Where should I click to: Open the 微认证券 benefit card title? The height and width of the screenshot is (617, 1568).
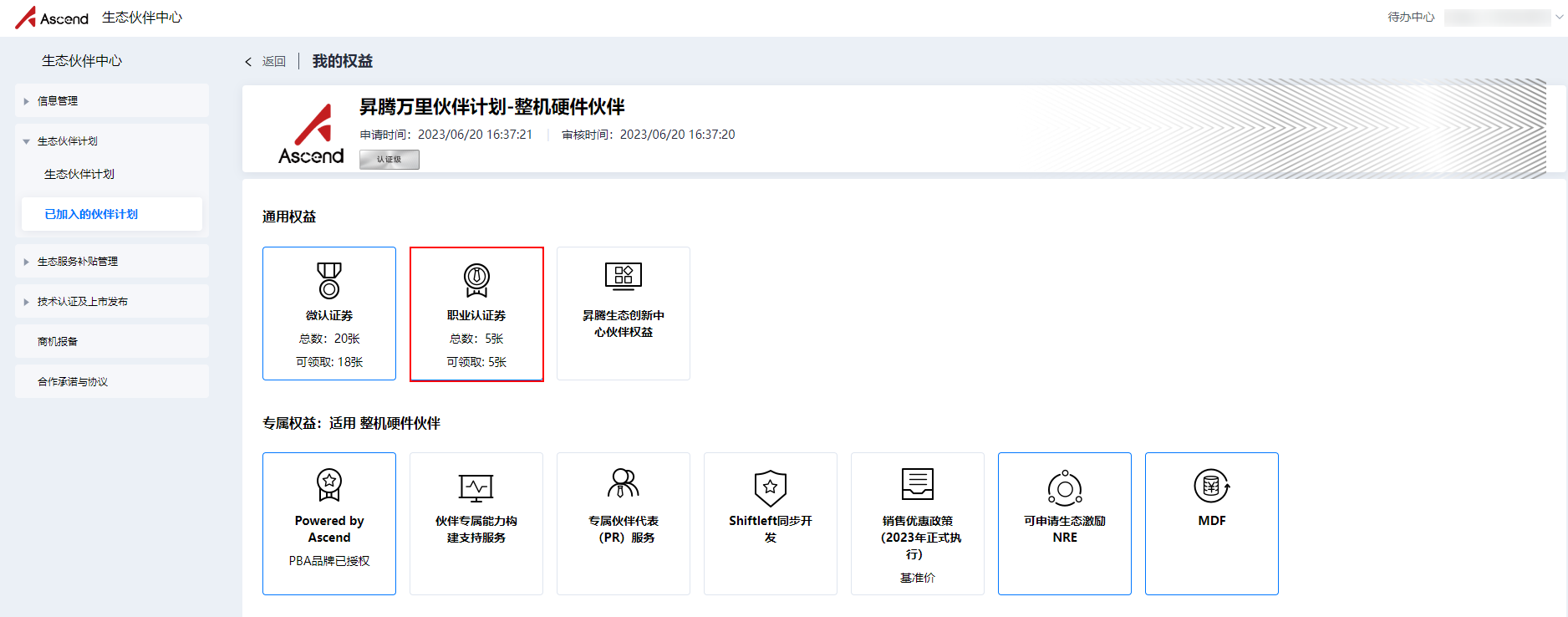329,315
